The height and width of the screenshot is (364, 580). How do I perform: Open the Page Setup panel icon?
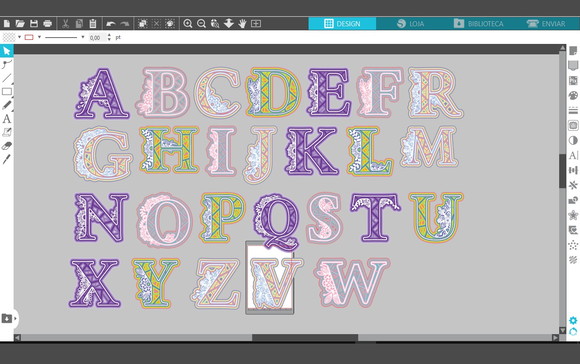click(573, 51)
